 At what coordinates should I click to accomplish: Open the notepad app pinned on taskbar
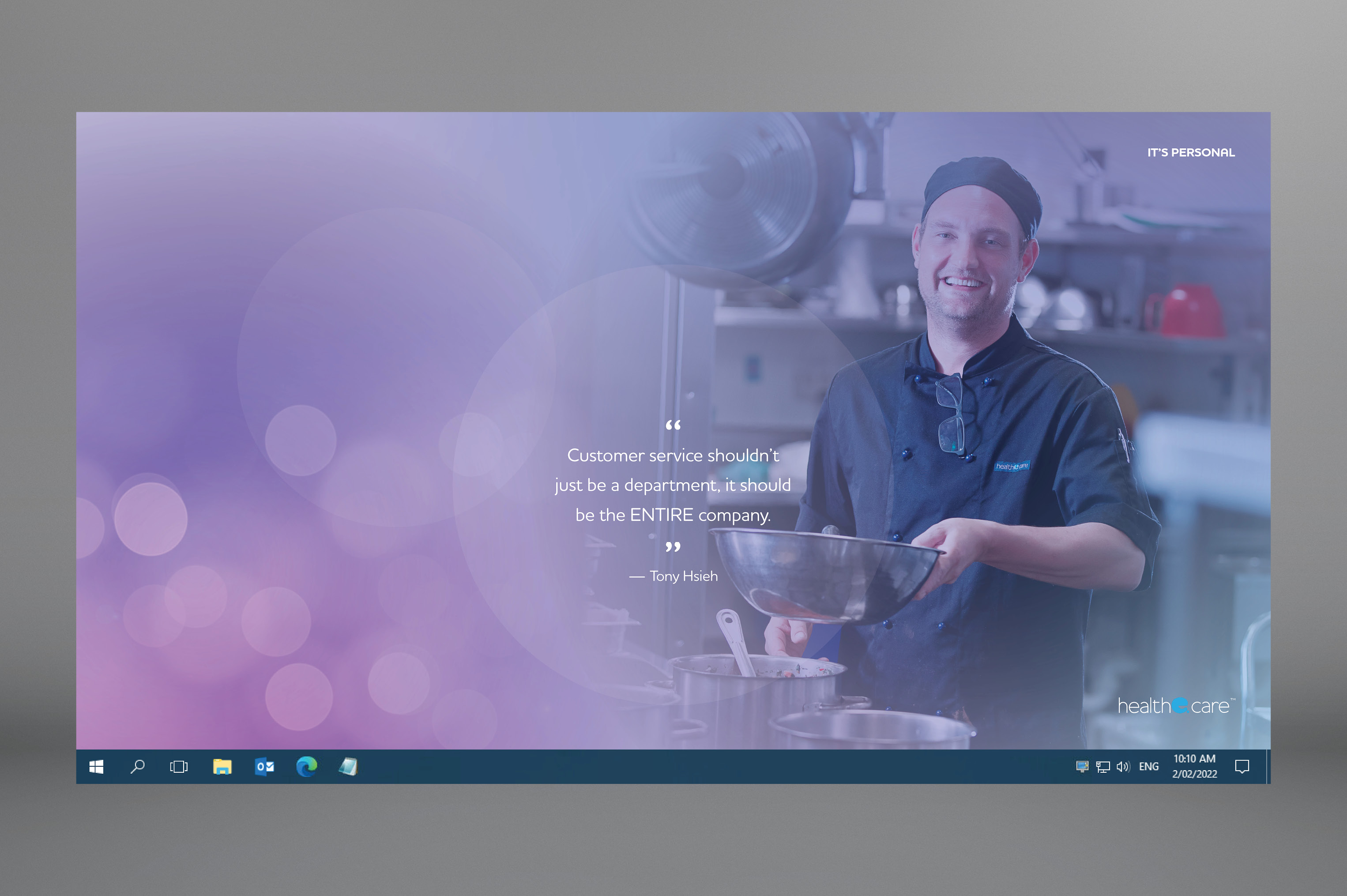[349, 767]
